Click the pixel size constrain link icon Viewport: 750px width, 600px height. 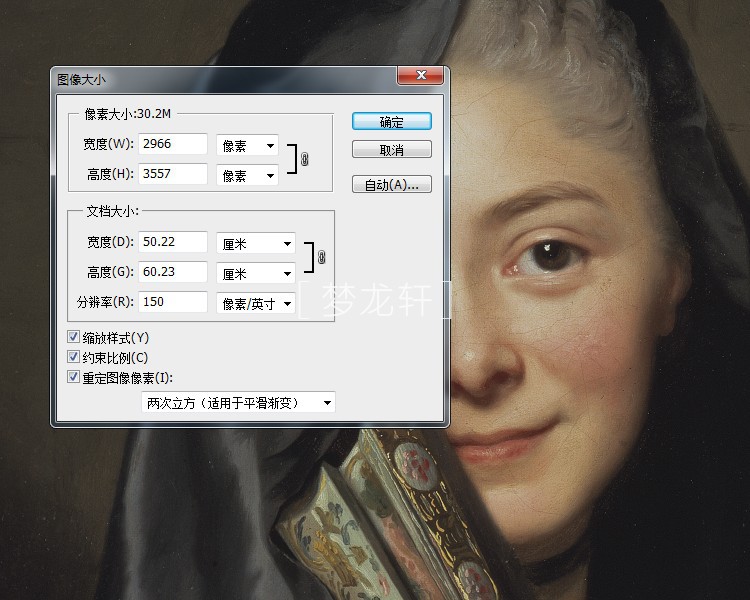tap(305, 159)
